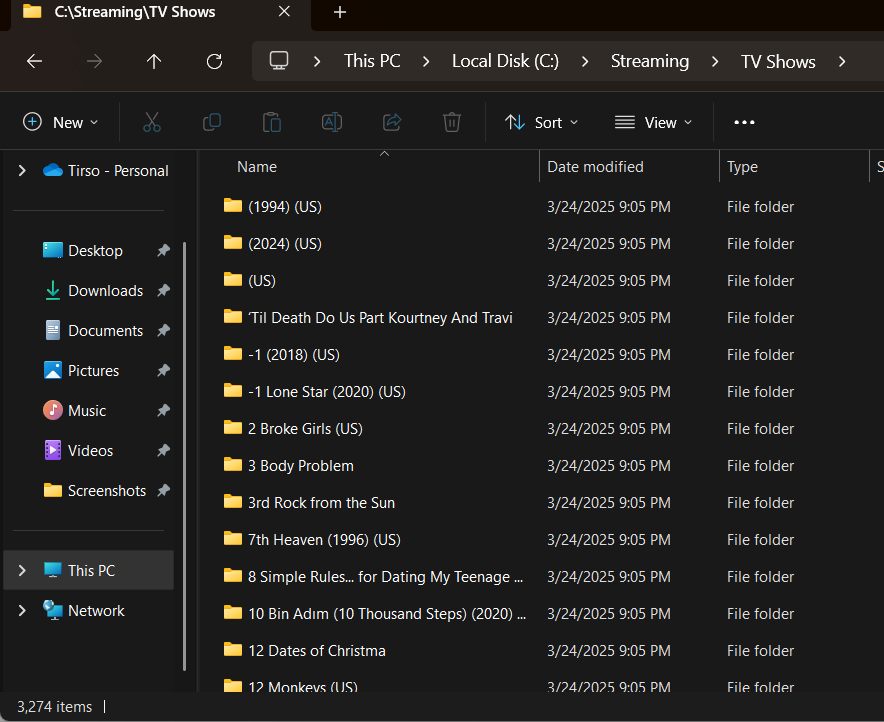Viewport: 884px width, 722px height.
Task: Open the View layout dropdown
Action: 653,122
